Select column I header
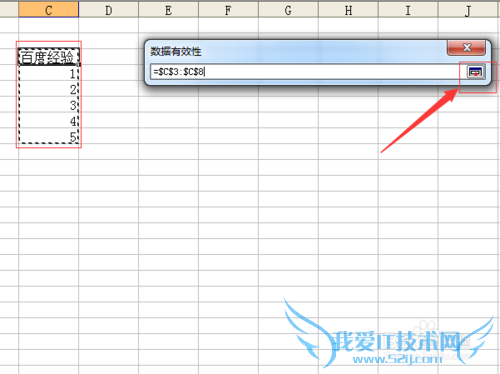The image size is (500, 374). (x=408, y=10)
